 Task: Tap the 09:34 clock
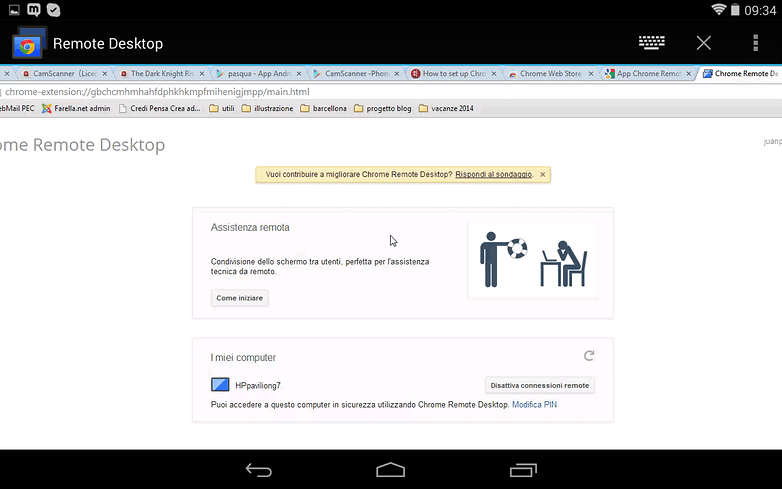tap(760, 10)
